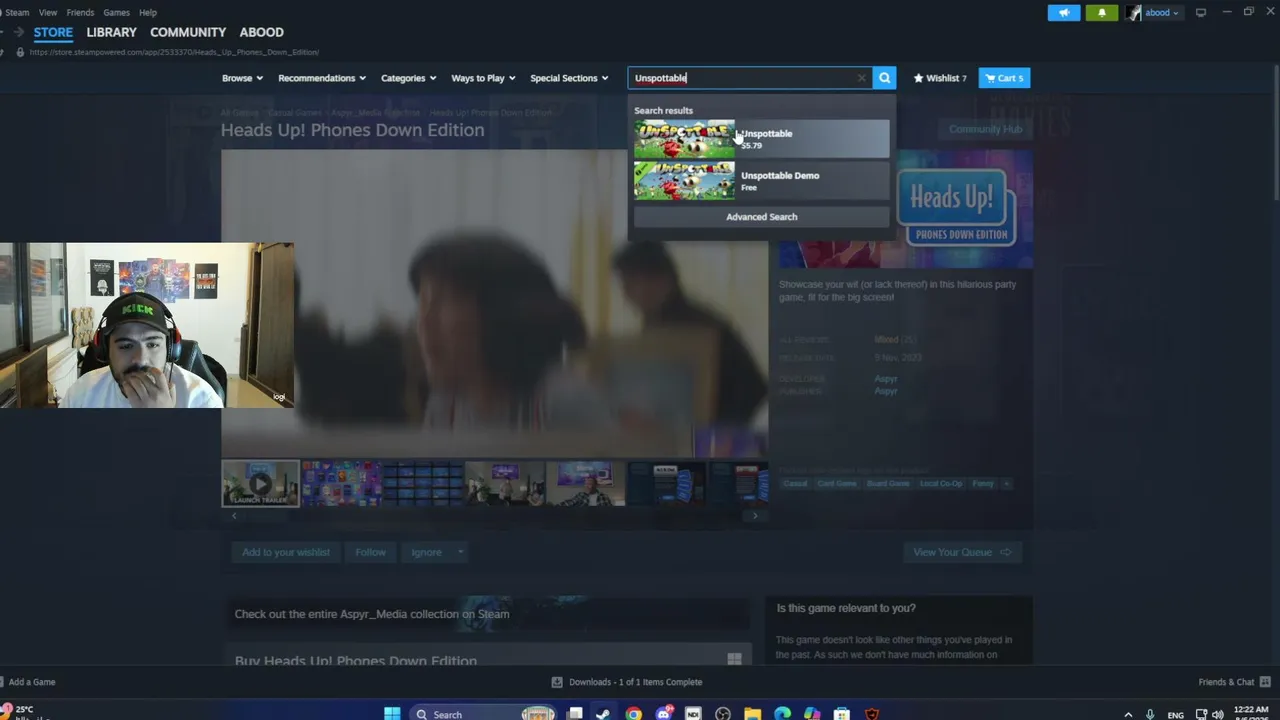Open the blue announcements megaphone button
The image size is (1280, 720).
[1064, 13]
